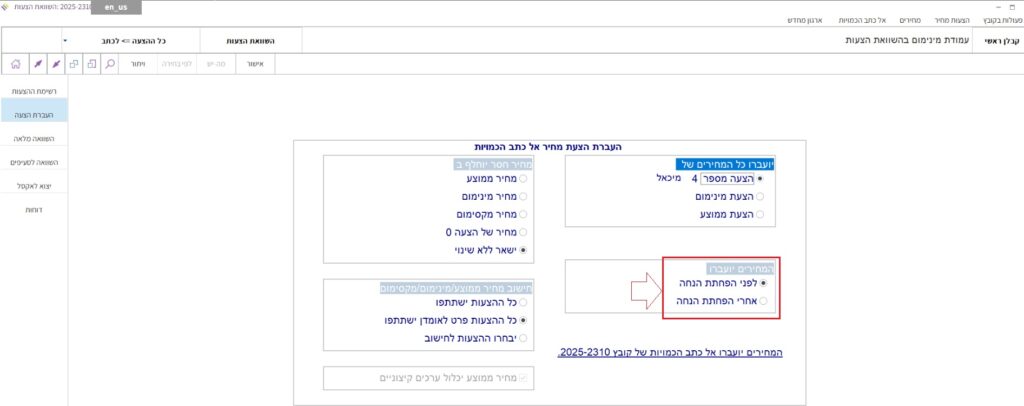Screen dimensions: 1024x406
Task: Click the magnifying glass search icon
Action: point(110,63)
